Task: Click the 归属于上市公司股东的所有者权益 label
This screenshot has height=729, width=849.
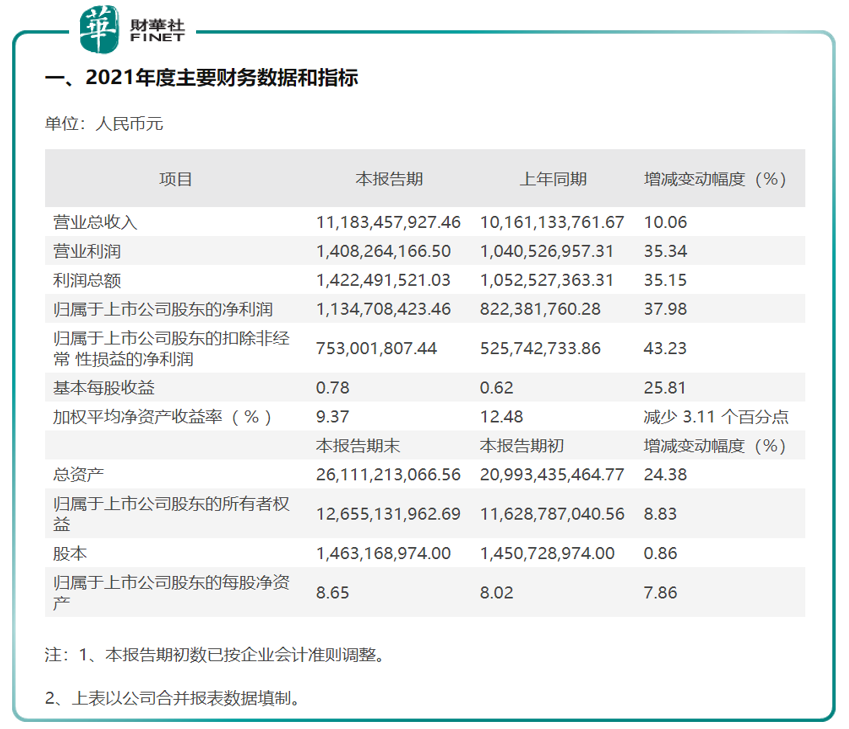Action: click(171, 514)
